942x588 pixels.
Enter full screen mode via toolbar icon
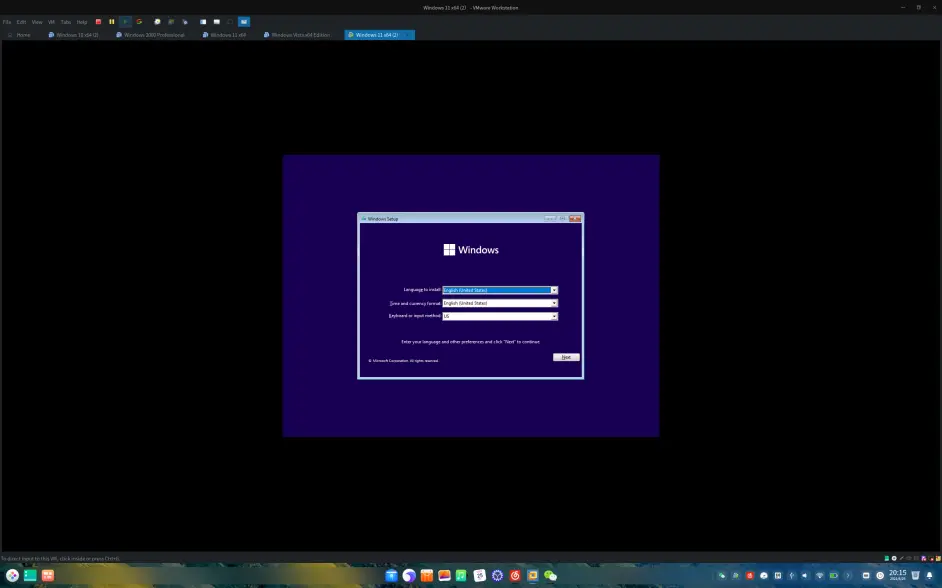(230, 22)
